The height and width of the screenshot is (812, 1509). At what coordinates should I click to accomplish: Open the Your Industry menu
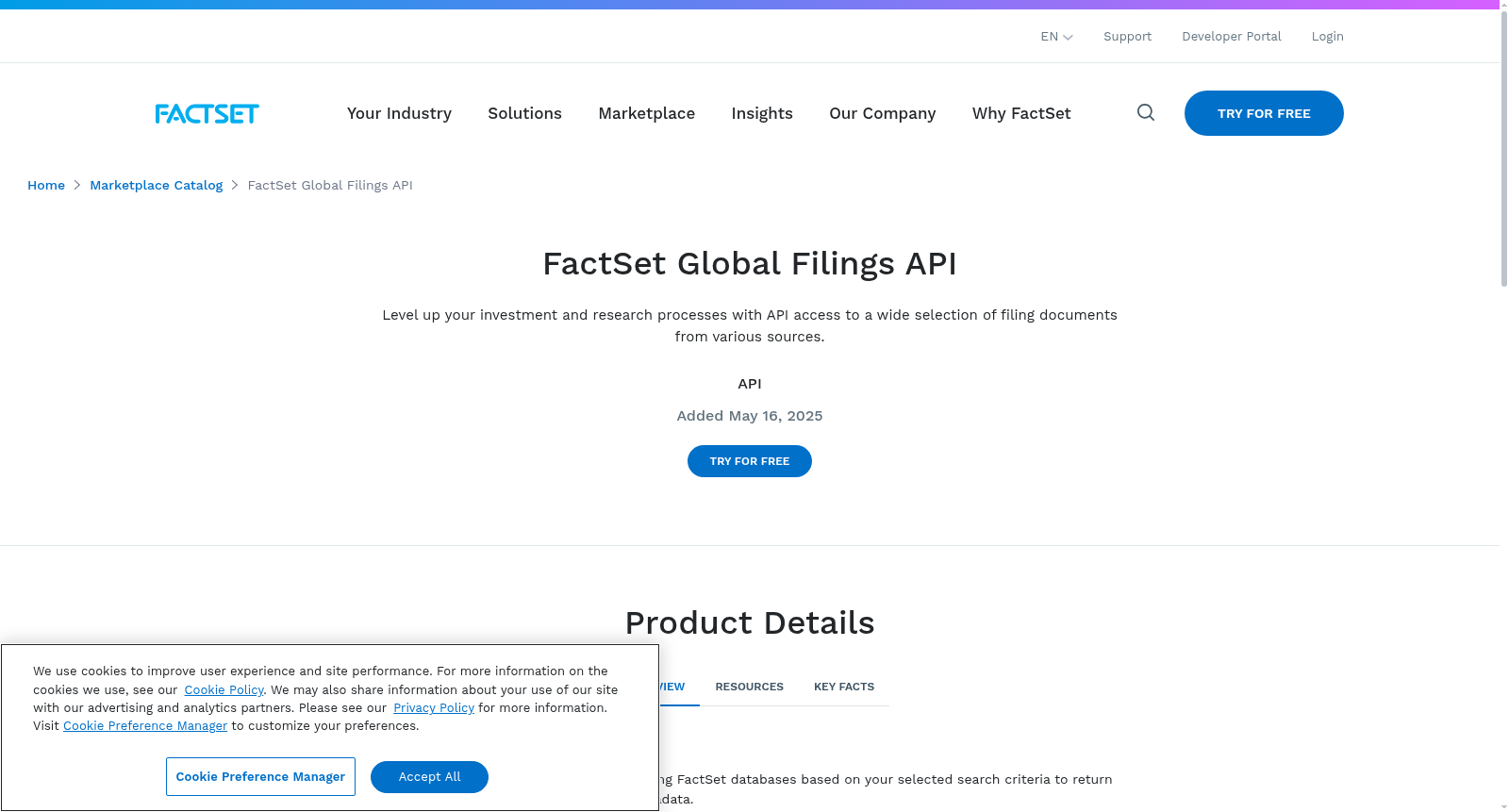click(x=399, y=113)
